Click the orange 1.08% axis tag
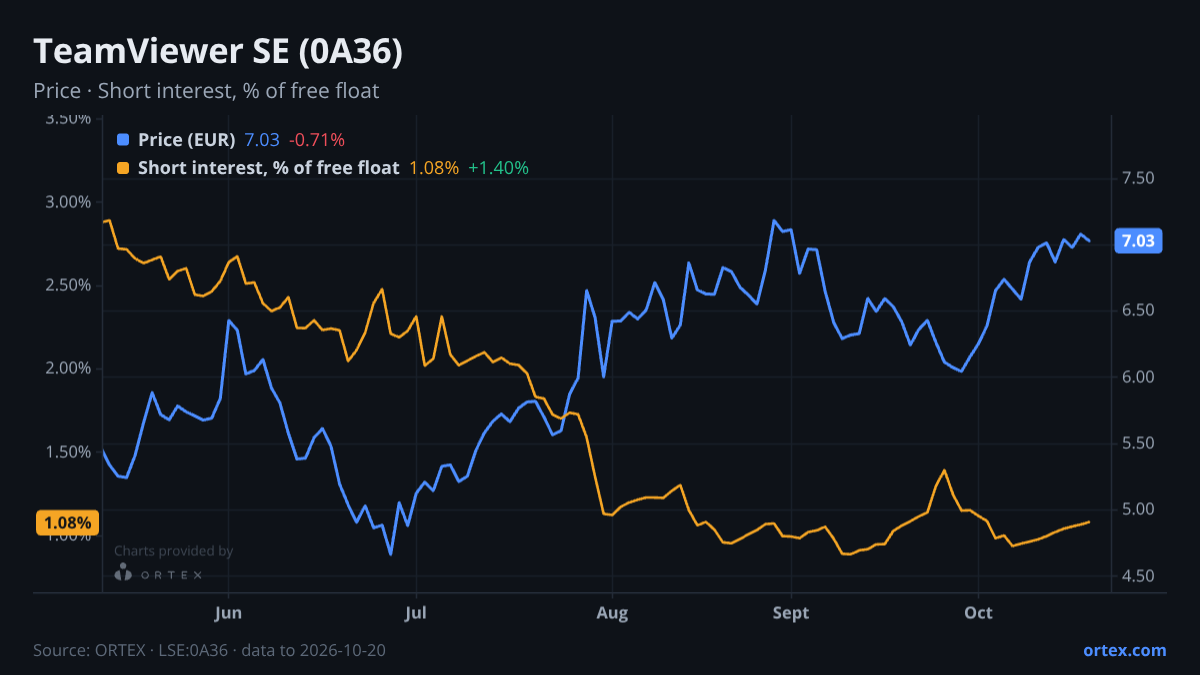 [x=69, y=522]
